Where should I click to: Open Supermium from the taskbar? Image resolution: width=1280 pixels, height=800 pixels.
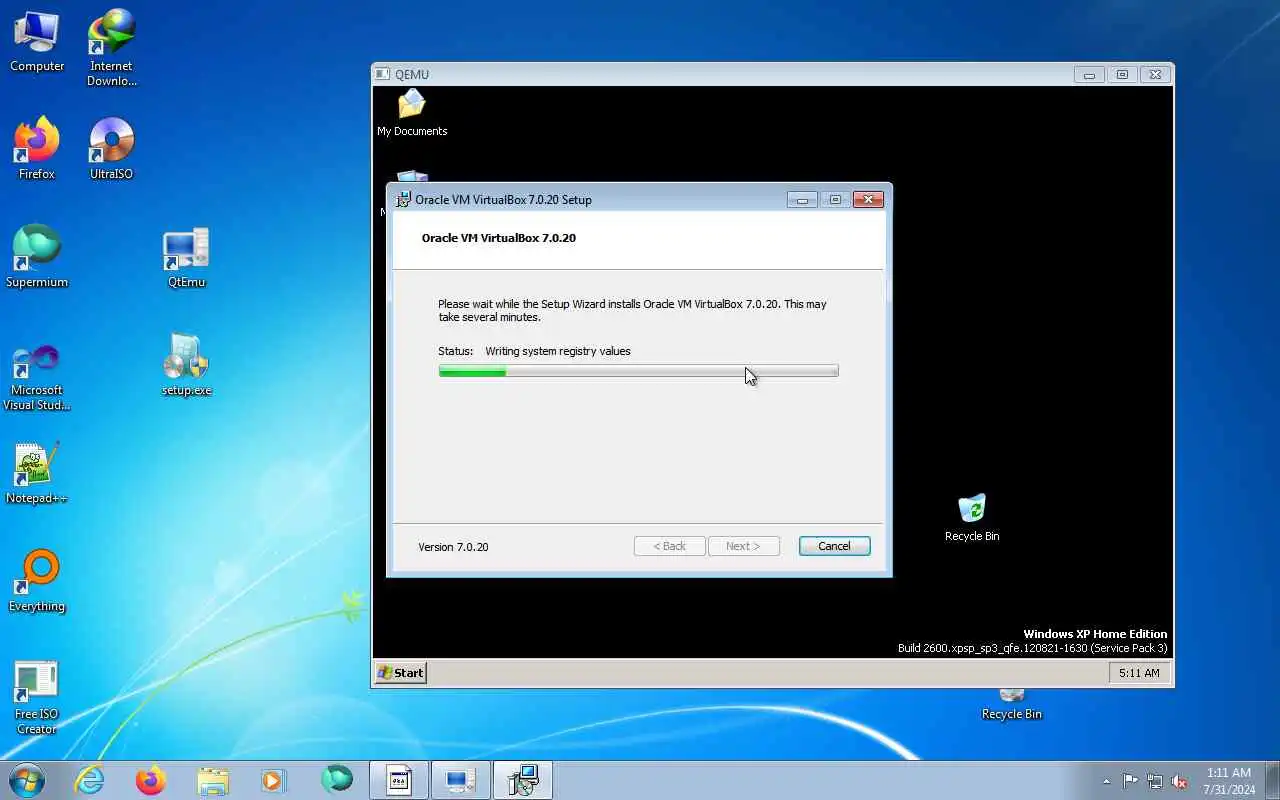[337, 780]
